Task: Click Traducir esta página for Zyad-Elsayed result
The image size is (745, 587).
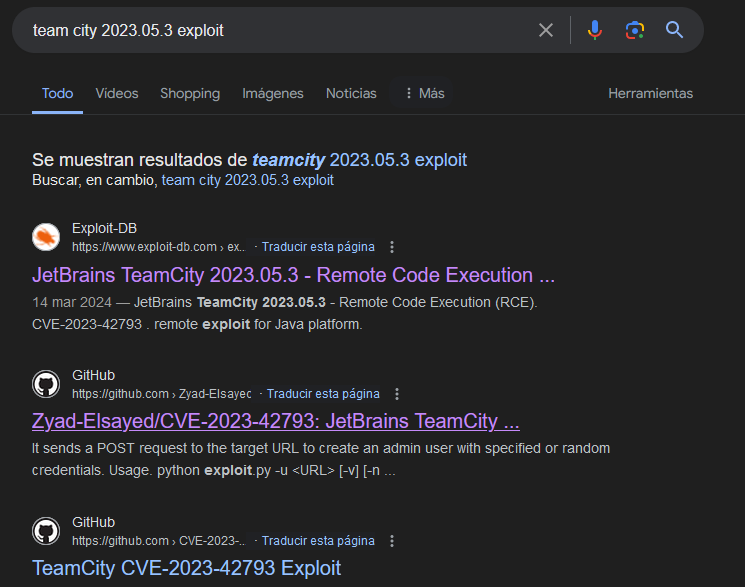Action: tap(323, 394)
